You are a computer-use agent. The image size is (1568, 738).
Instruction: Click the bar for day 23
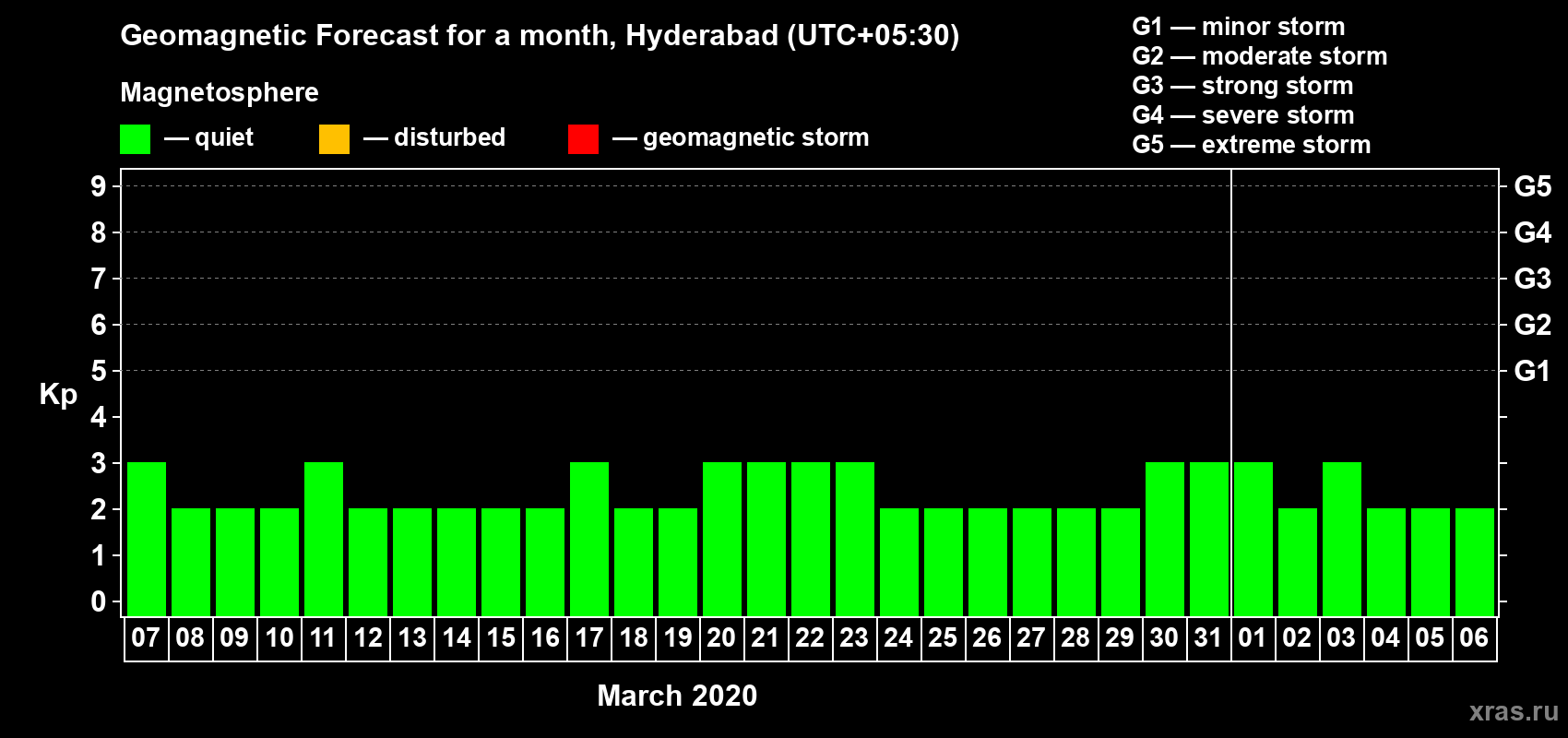pyautogui.click(x=855, y=539)
